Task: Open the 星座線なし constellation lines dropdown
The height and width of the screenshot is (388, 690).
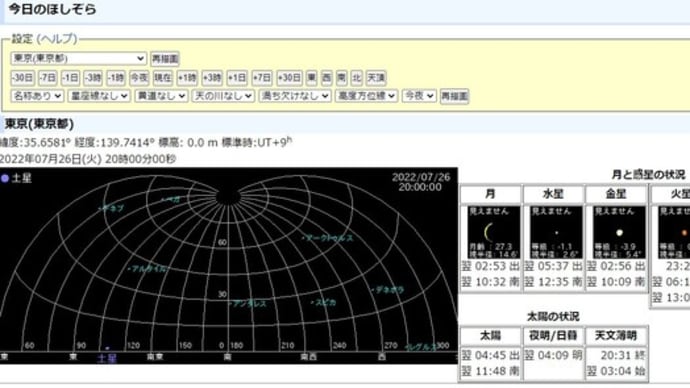Action: pyautogui.click(x=99, y=96)
